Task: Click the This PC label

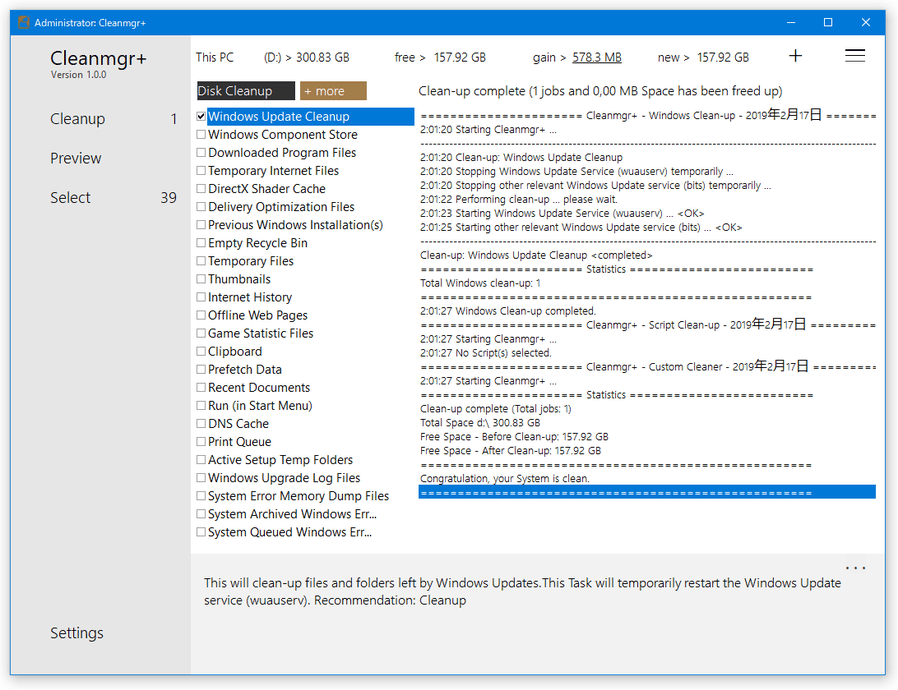Action: (215, 57)
